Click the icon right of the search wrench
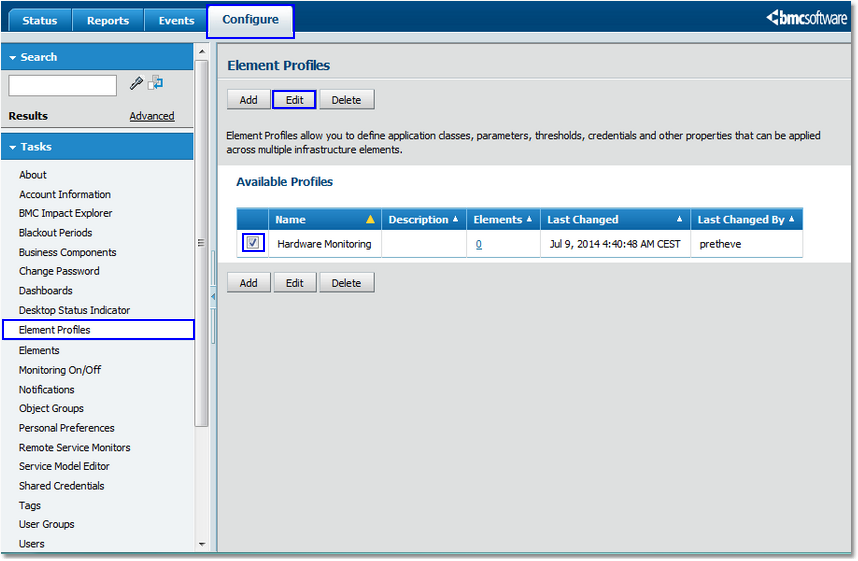Image resolution: width=858 pixels, height=561 pixels. pyautogui.click(x=156, y=83)
